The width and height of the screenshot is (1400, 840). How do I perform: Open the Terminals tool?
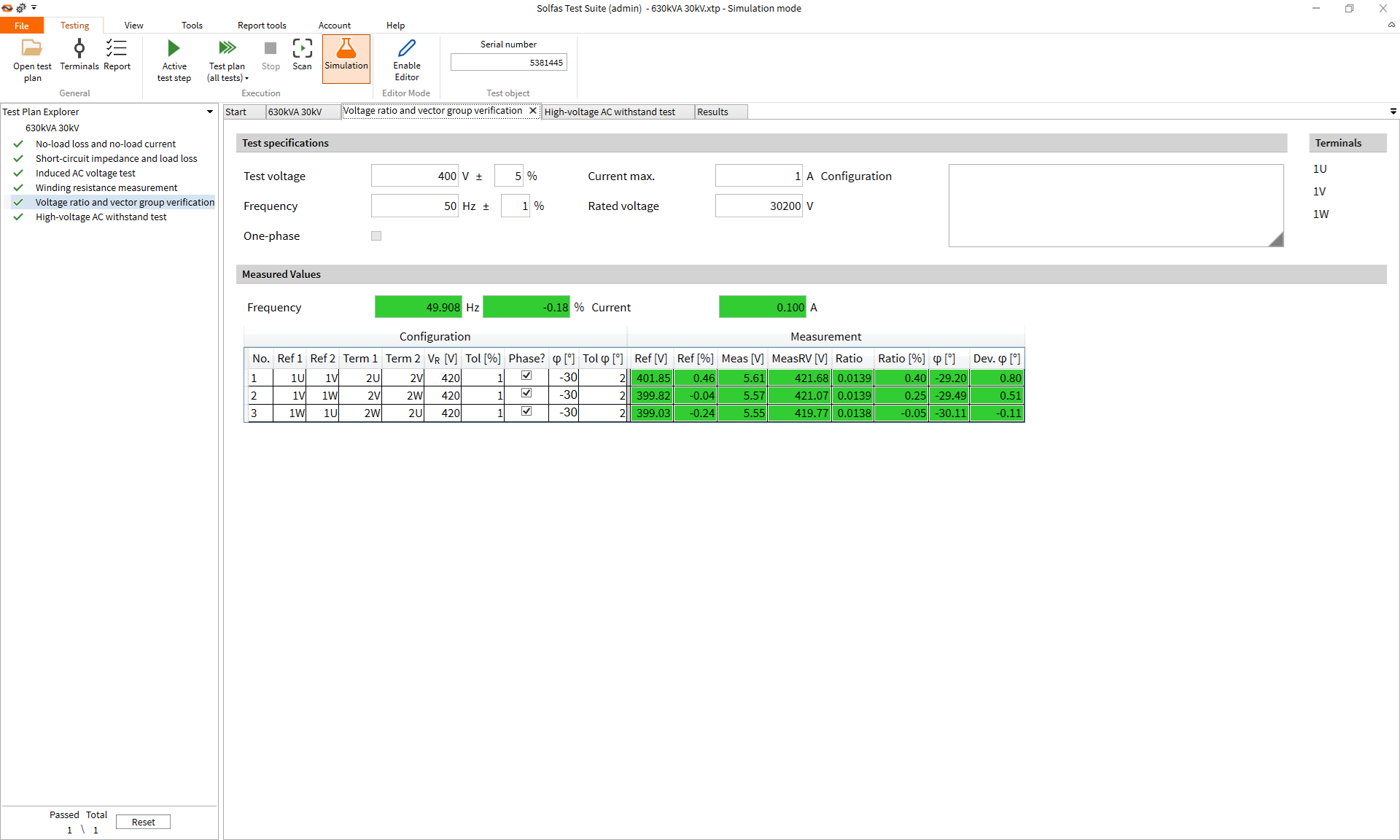(x=79, y=49)
